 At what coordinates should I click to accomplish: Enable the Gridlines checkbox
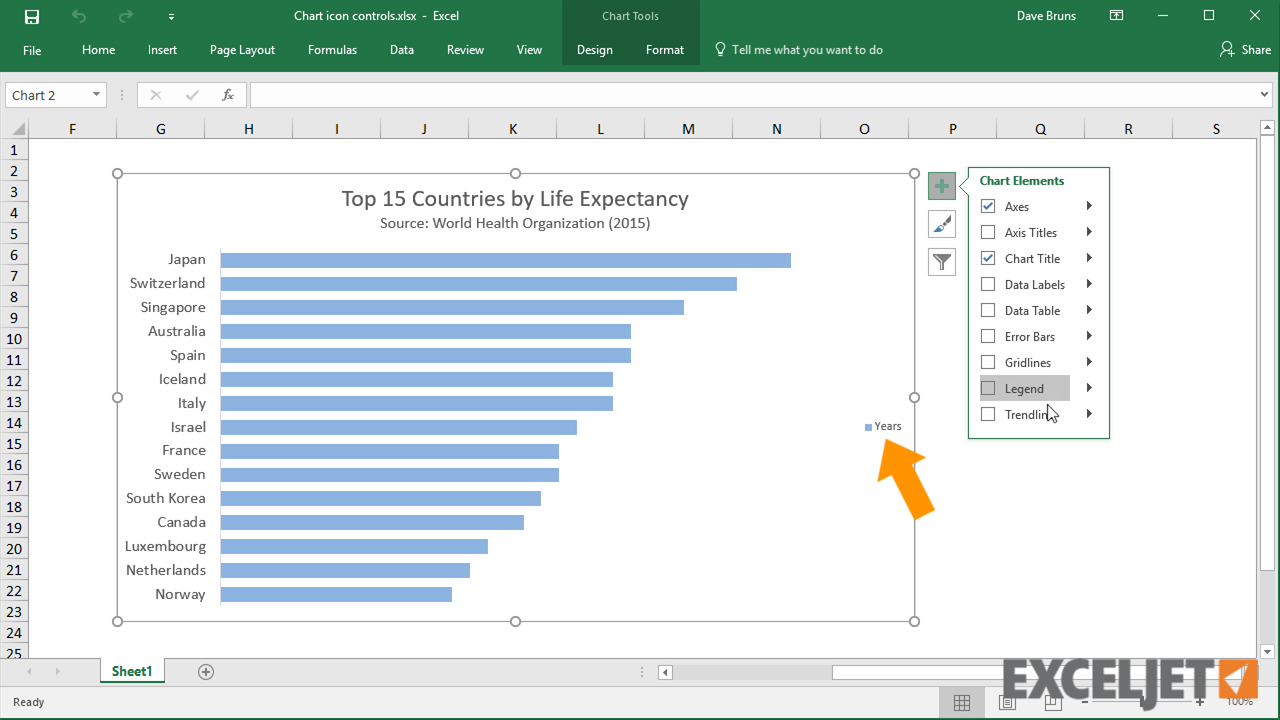987,362
